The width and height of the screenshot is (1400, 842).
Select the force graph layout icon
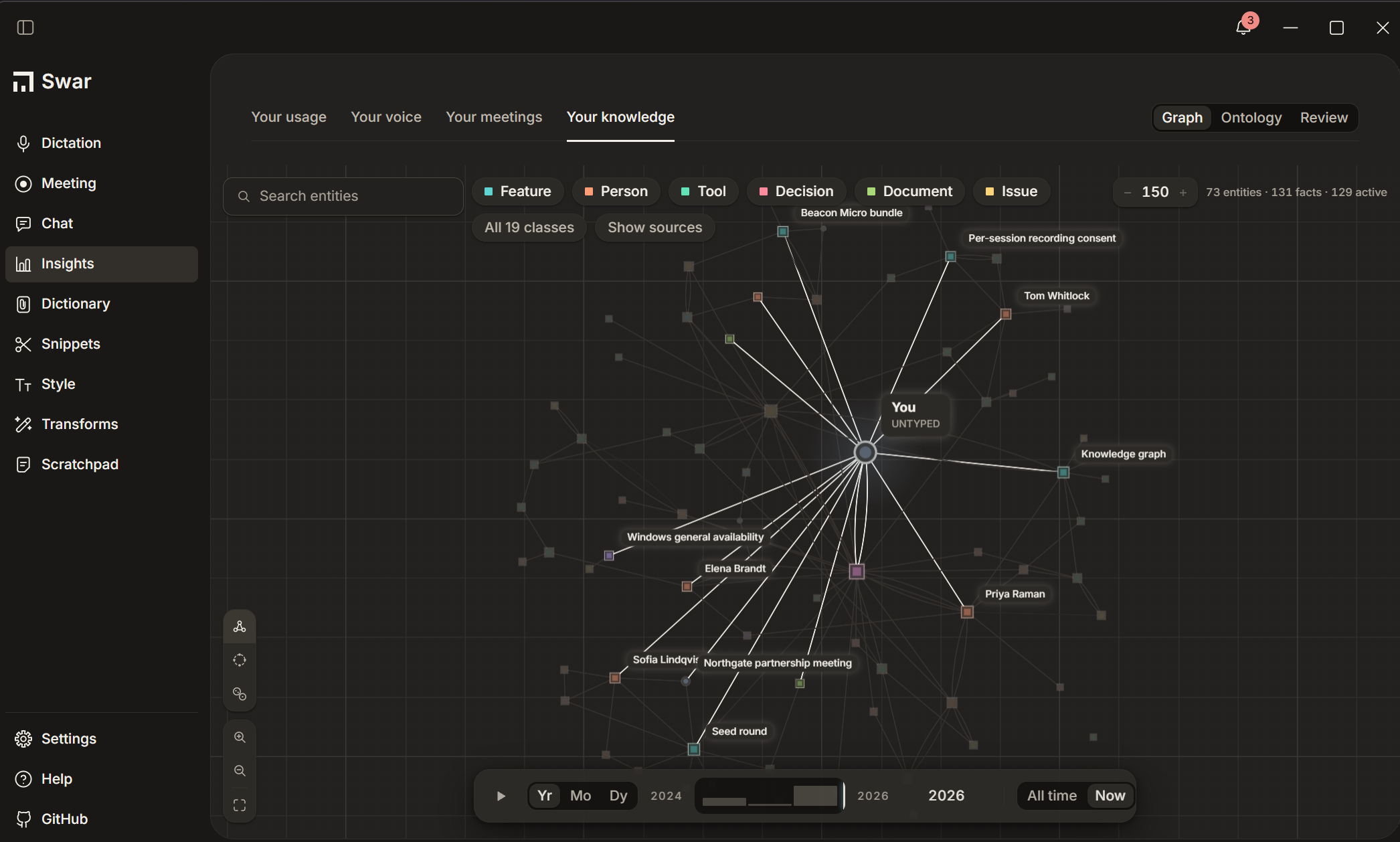coord(240,626)
